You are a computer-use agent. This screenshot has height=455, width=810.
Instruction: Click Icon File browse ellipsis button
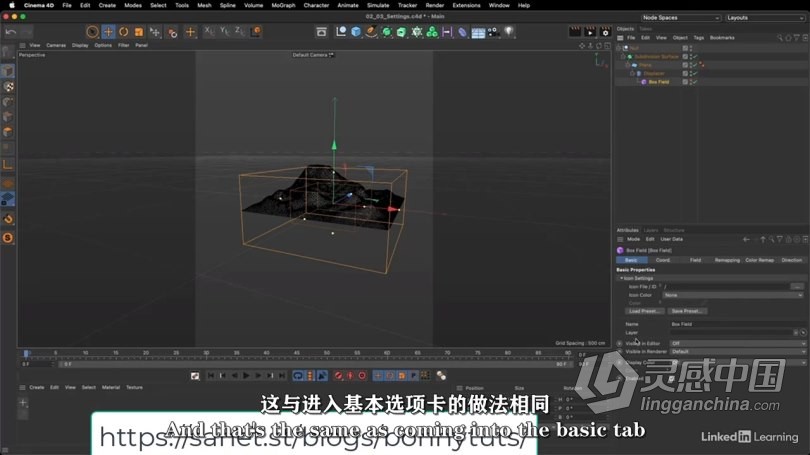tap(797, 287)
